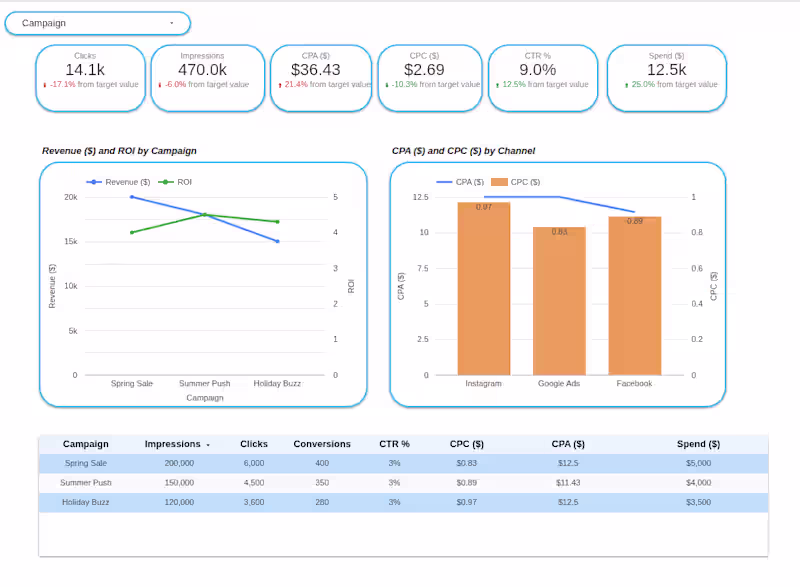Click the 280 conversions cell

click(x=322, y=502)
